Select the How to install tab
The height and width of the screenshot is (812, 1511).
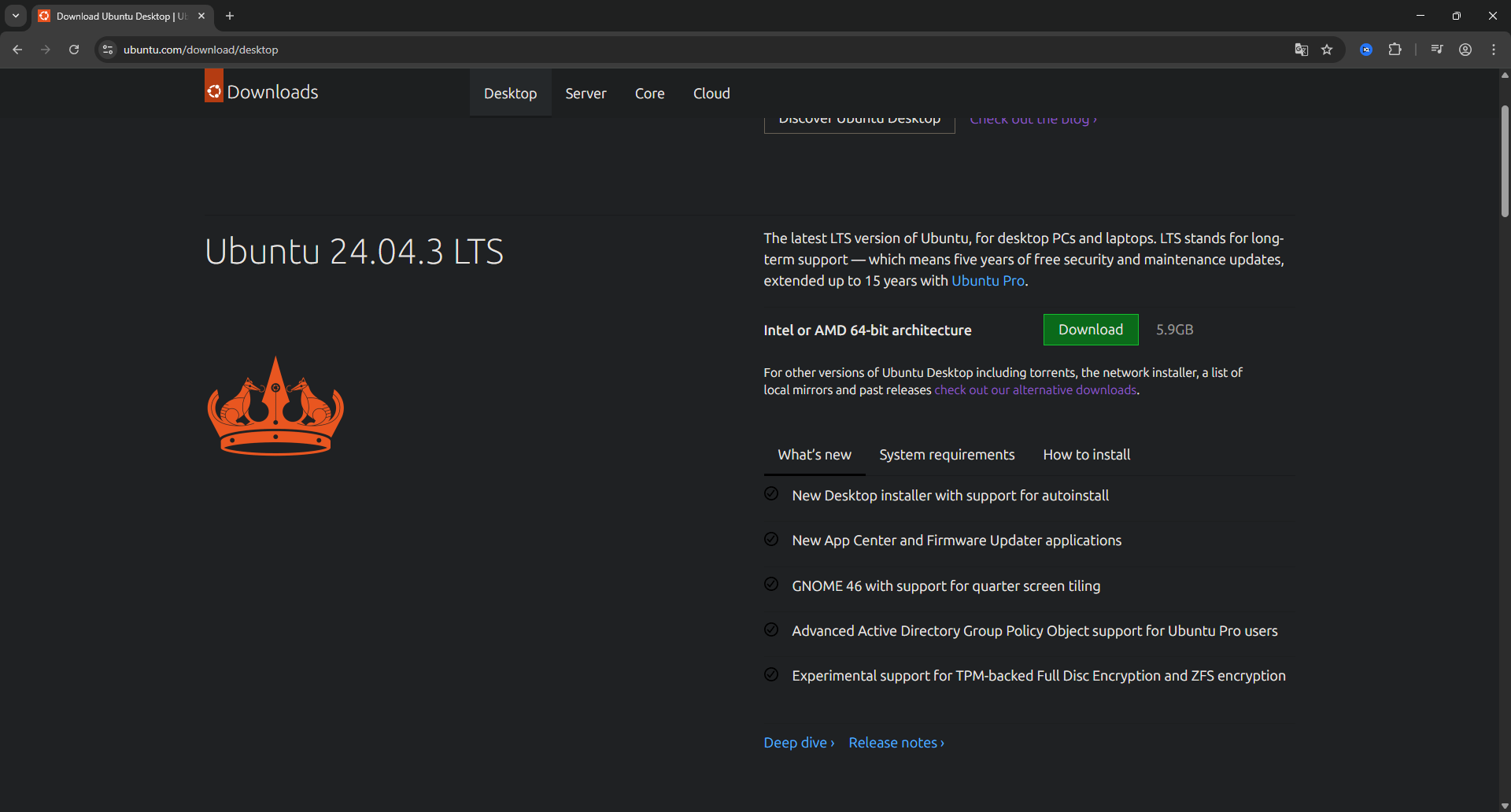(1086, 454)
